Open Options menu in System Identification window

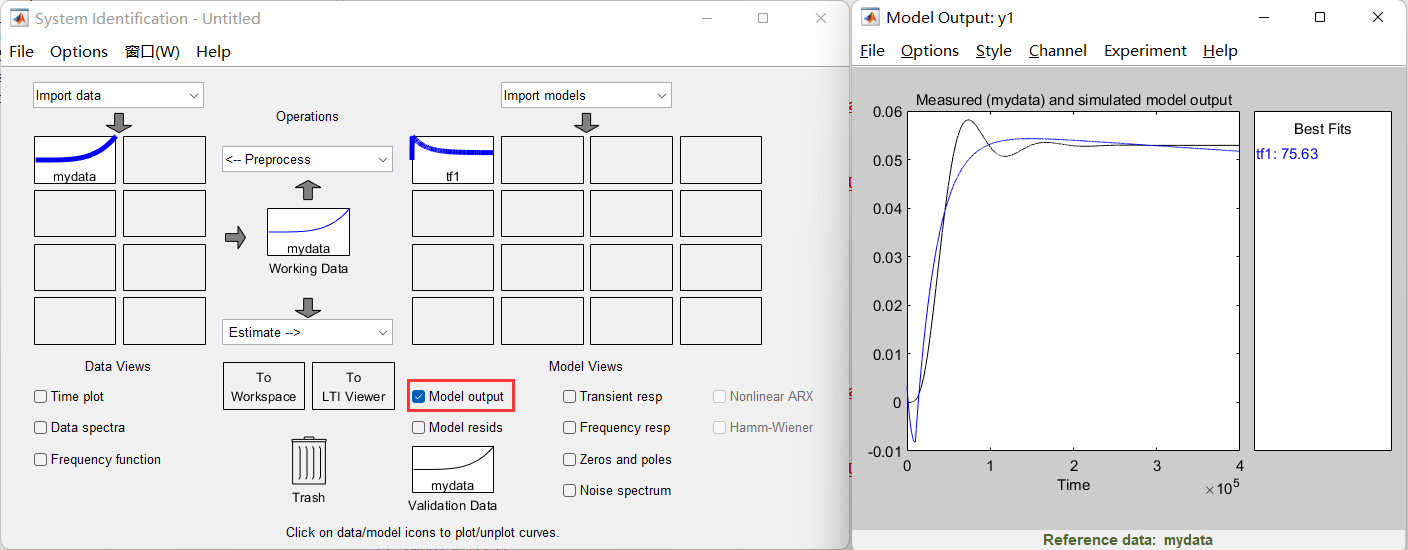[79, 51]
